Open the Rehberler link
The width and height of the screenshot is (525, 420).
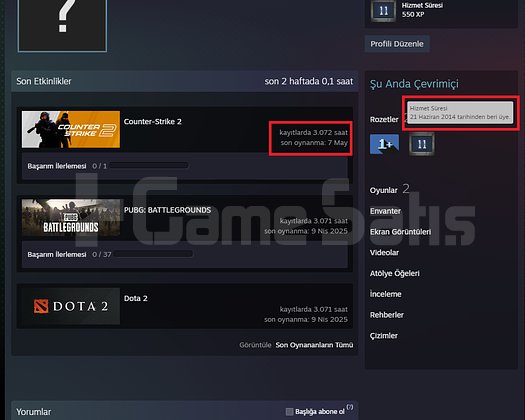point(387,315)
